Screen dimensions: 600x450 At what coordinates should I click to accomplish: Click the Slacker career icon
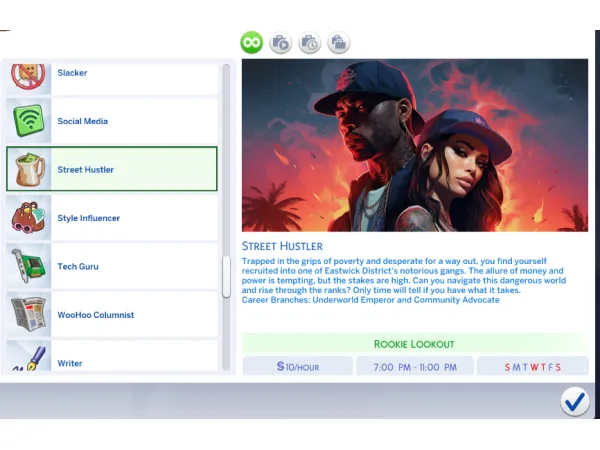point(32,76)
